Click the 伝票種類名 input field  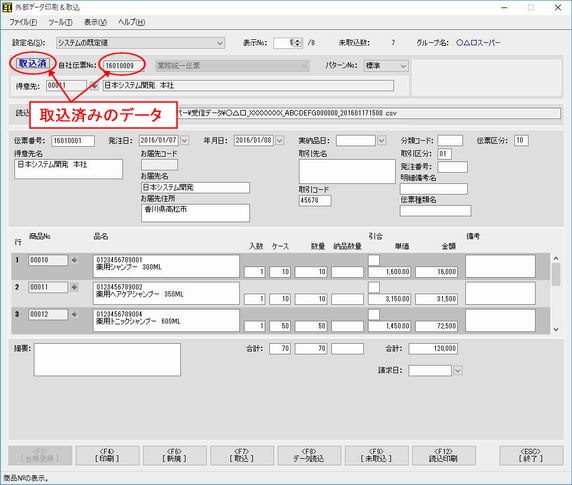click(436, 211)
